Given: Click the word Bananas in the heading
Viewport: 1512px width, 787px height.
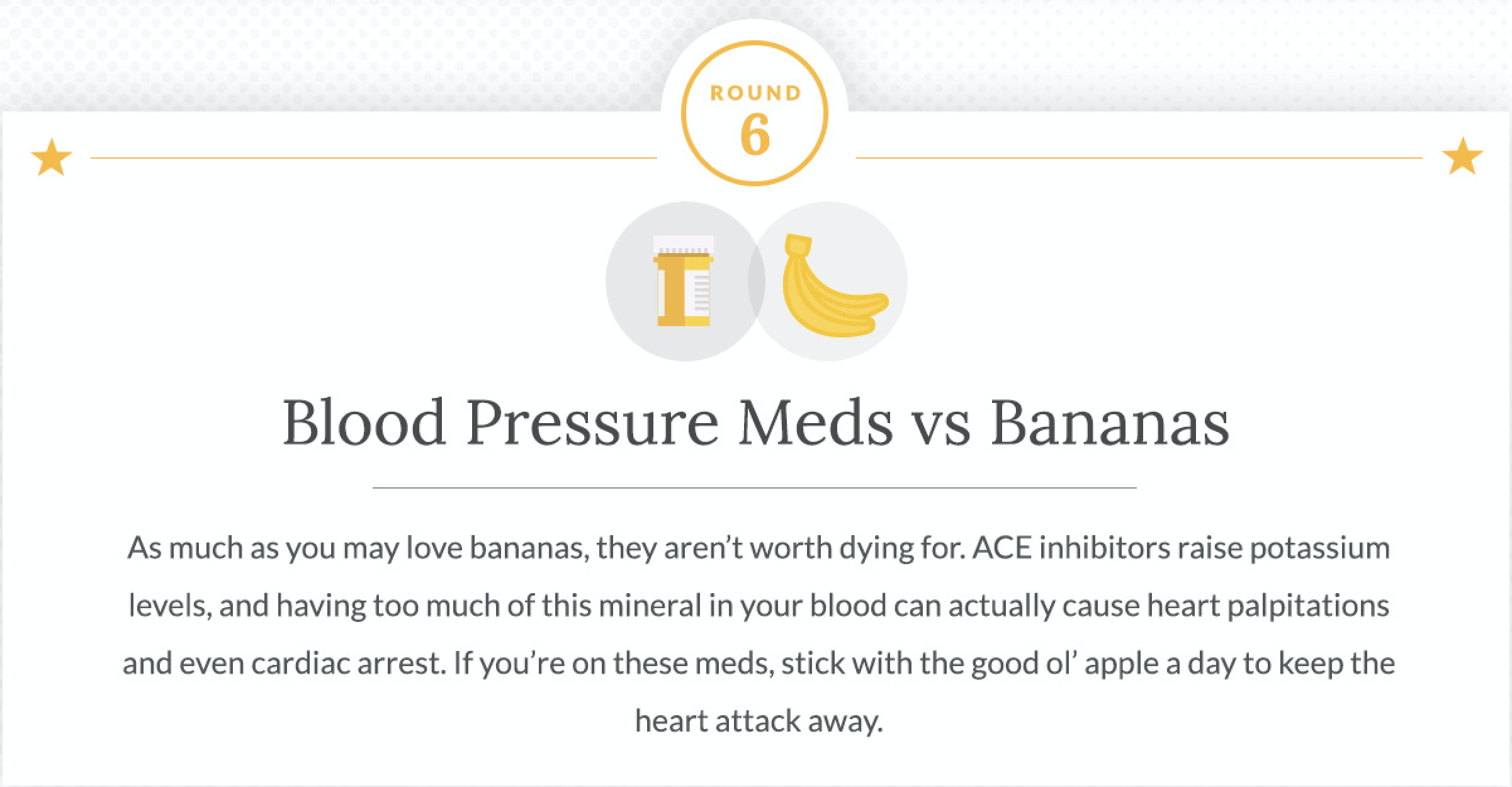Looking at the screenshot, I should (x=1109, y=423).
